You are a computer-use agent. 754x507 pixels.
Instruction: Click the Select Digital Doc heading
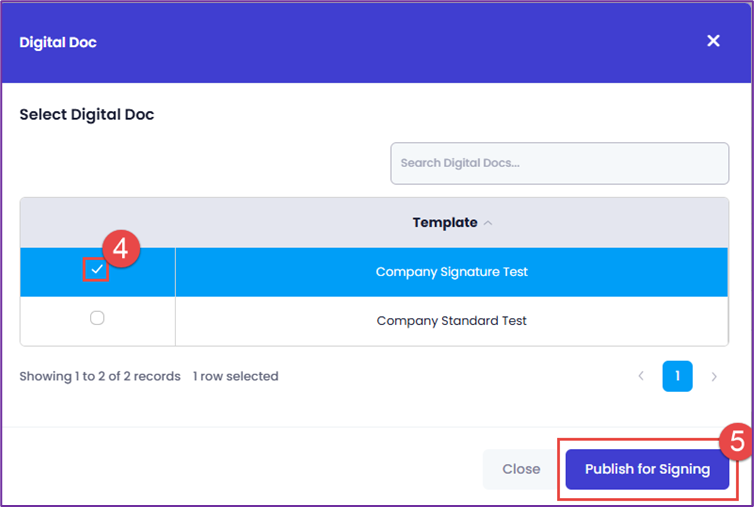[x=87, y=115]
